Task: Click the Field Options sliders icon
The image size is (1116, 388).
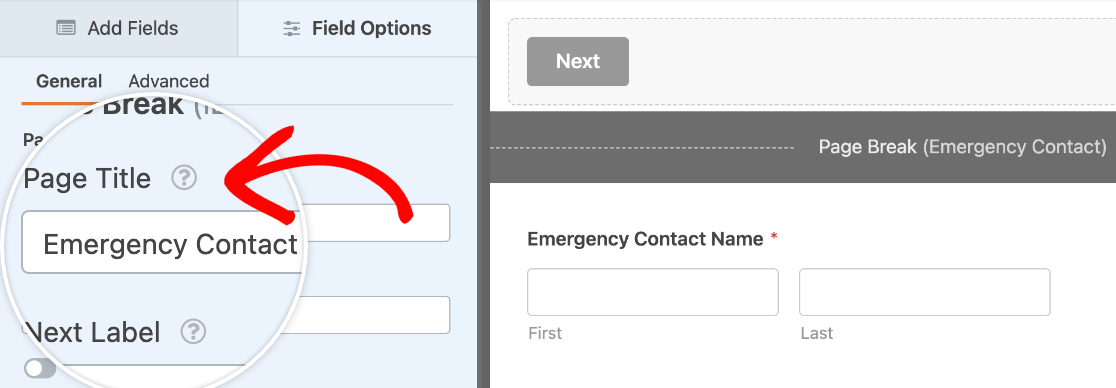Action: pos(292,28)
